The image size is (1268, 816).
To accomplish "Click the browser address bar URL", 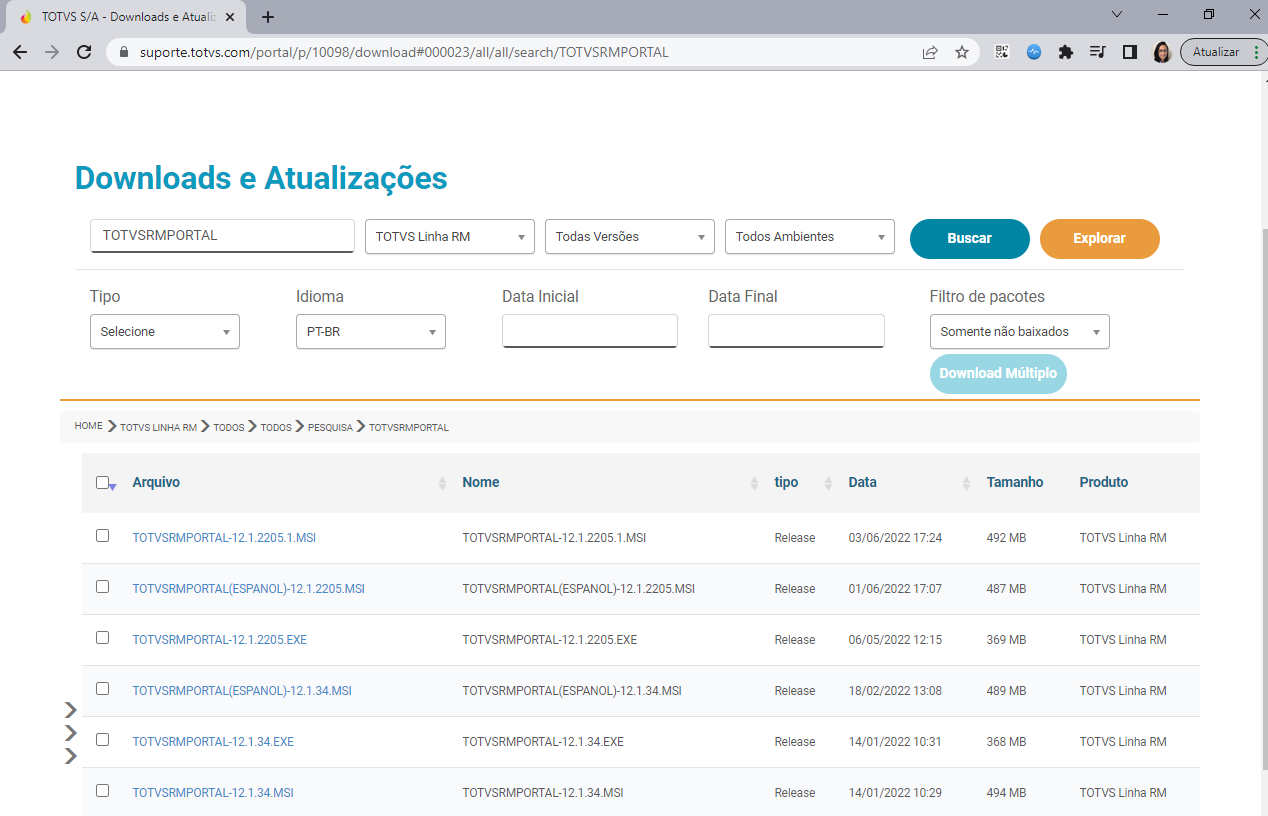I will tap(404, 52).
